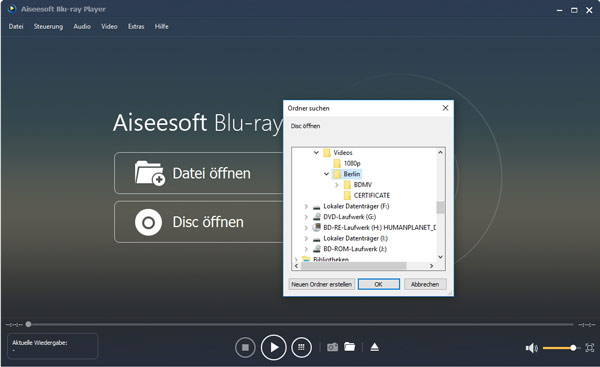The height and width of the screenshot is (367, 600).
Task: Expand the BD-ROM-Laufwerk (J:) node
Action: pos(306,249)
